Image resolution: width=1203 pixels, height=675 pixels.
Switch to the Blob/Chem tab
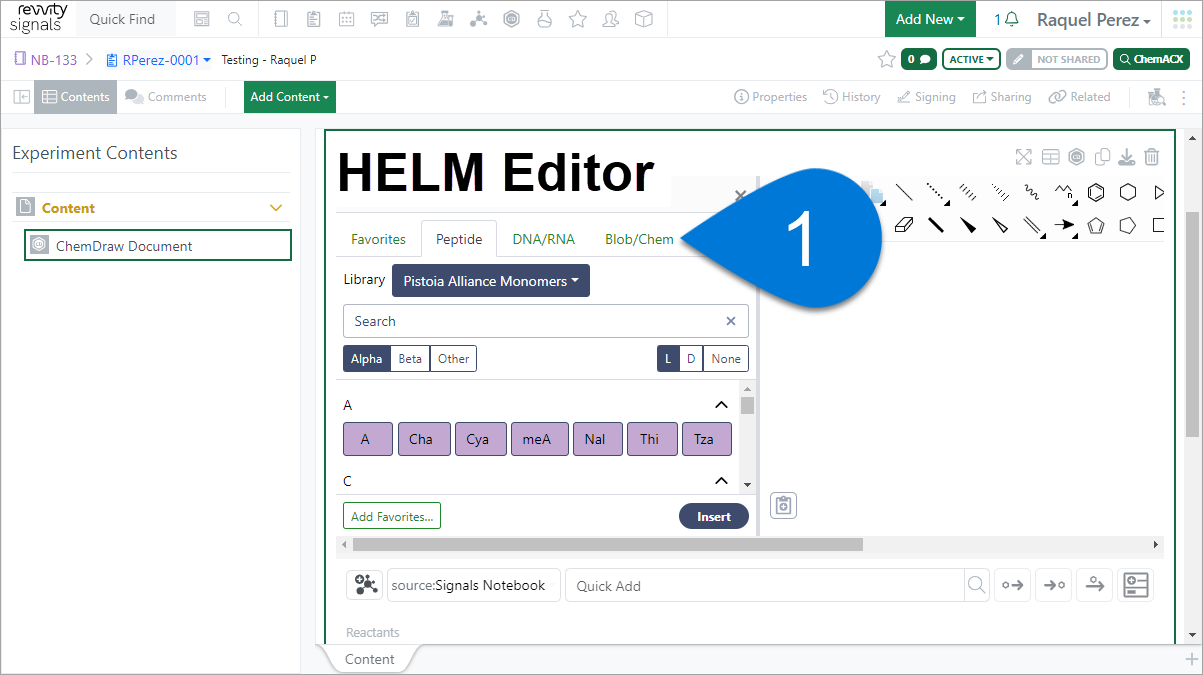click(639, 239)
